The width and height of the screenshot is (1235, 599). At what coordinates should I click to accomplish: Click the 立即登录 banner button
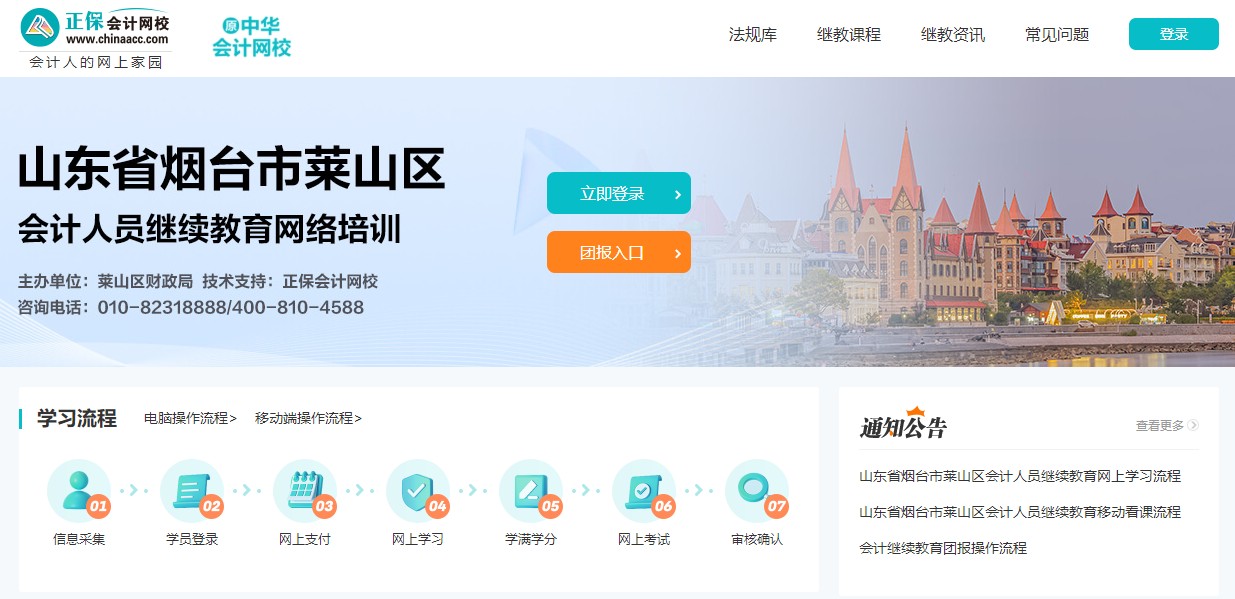(618, 194)
